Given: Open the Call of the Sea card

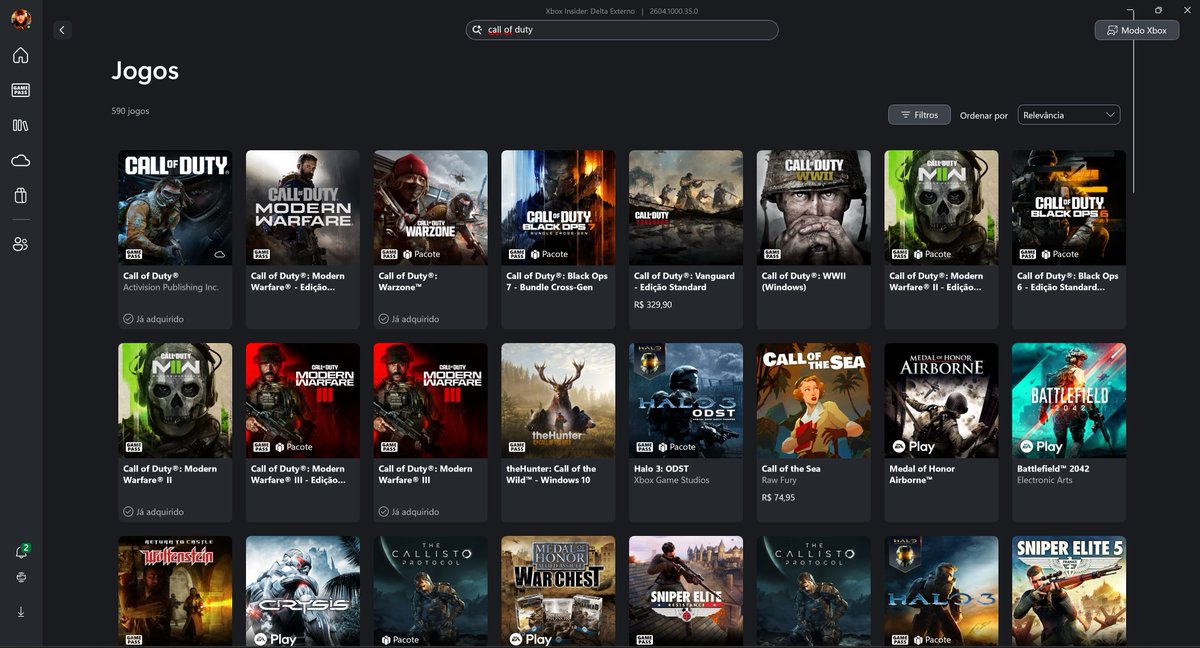Looking at the screenshot, I should point(814,433).
